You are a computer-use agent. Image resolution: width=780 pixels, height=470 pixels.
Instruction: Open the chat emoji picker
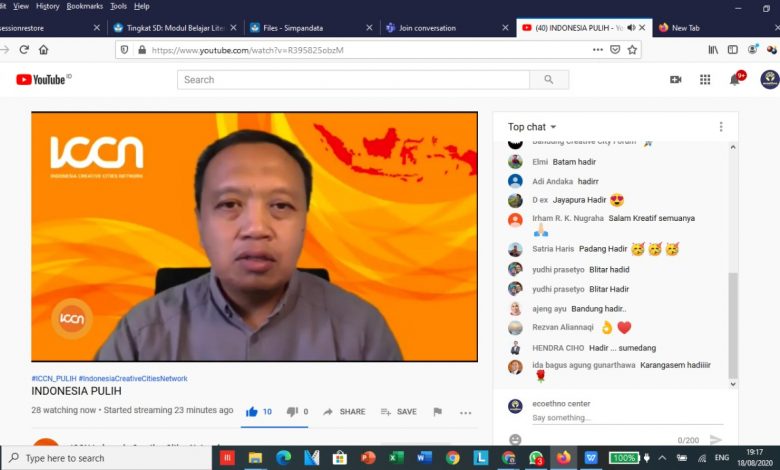pos(515,440)
